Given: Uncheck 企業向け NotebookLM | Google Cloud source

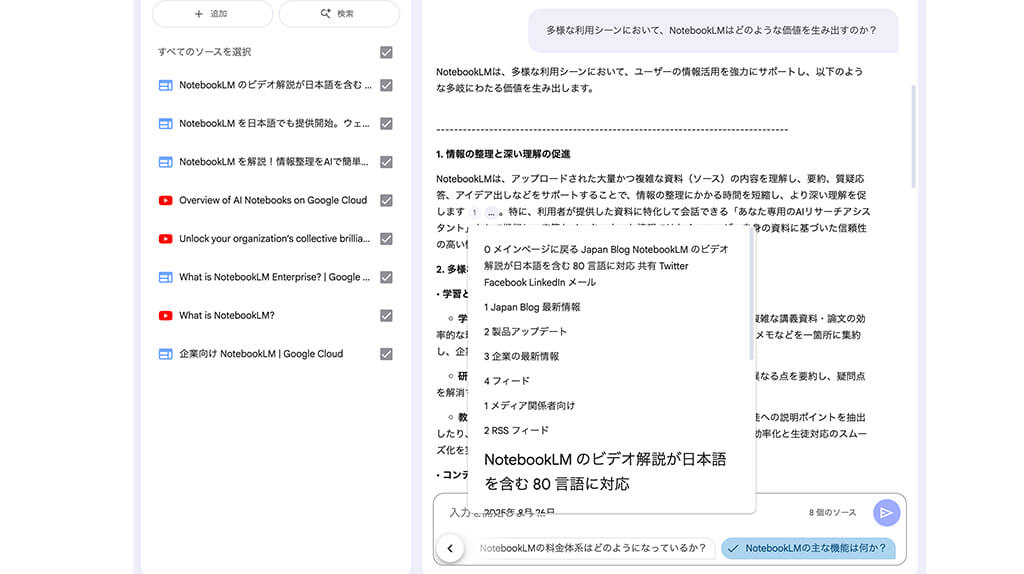Looking at the screenshot, I should click(386, 354).
